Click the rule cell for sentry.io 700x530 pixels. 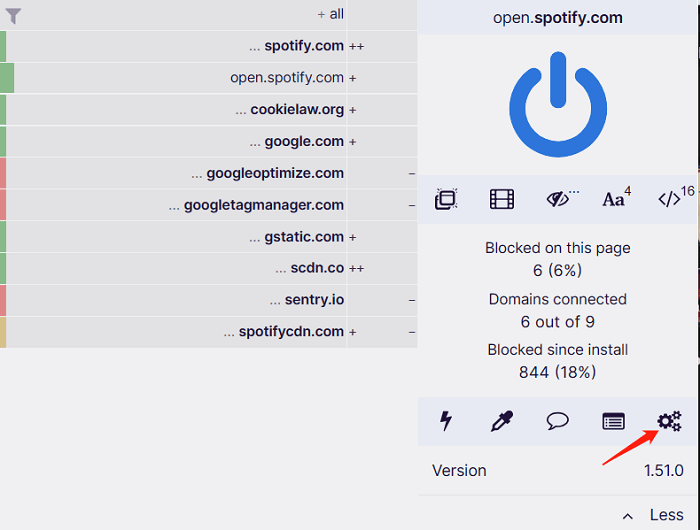point(382,300)
